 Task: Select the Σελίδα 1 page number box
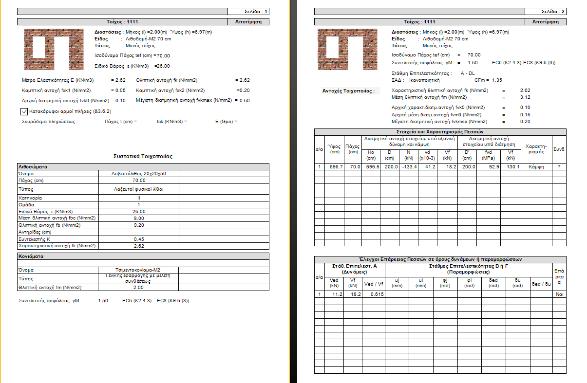(x=249, y=11)
